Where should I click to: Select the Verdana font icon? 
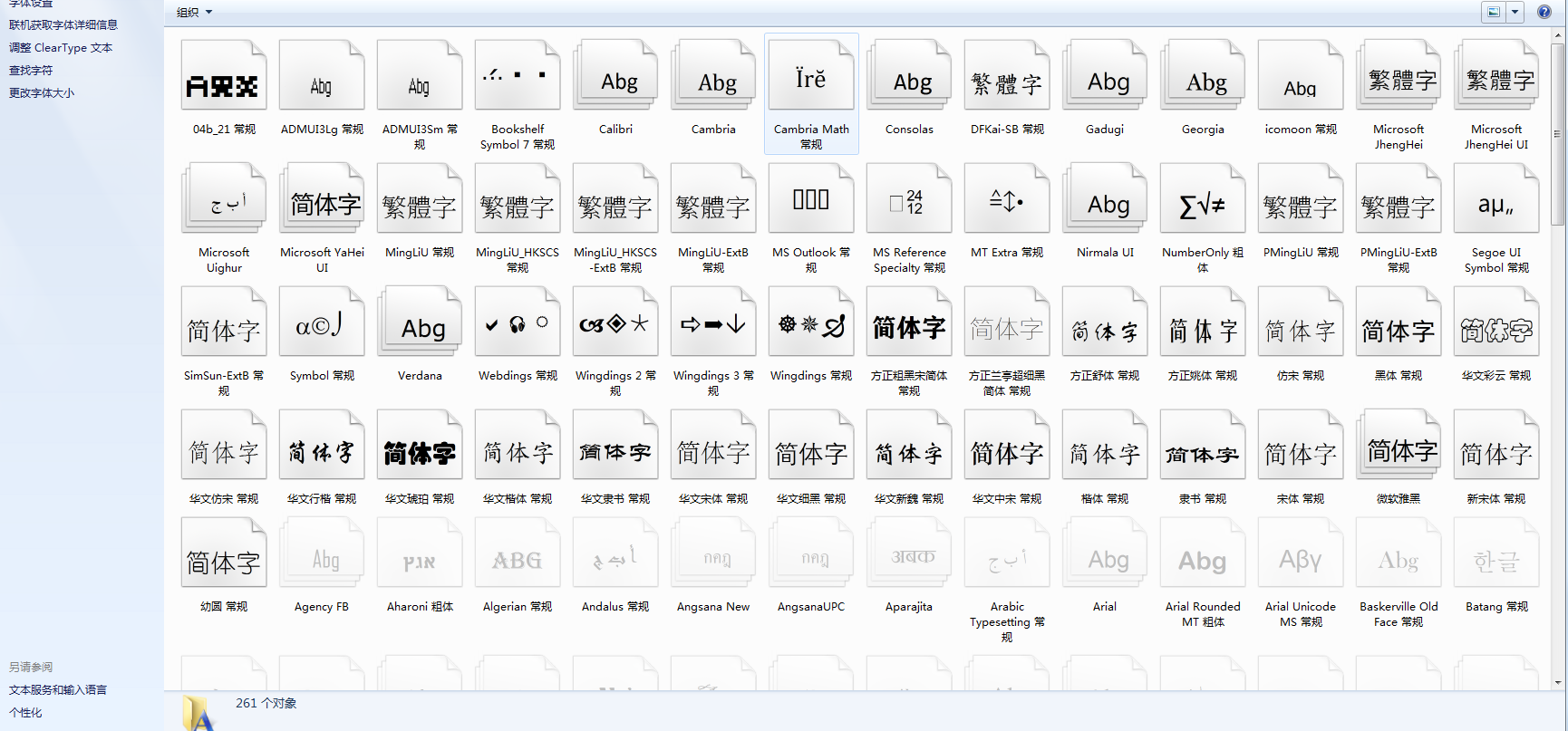point(420,322)
